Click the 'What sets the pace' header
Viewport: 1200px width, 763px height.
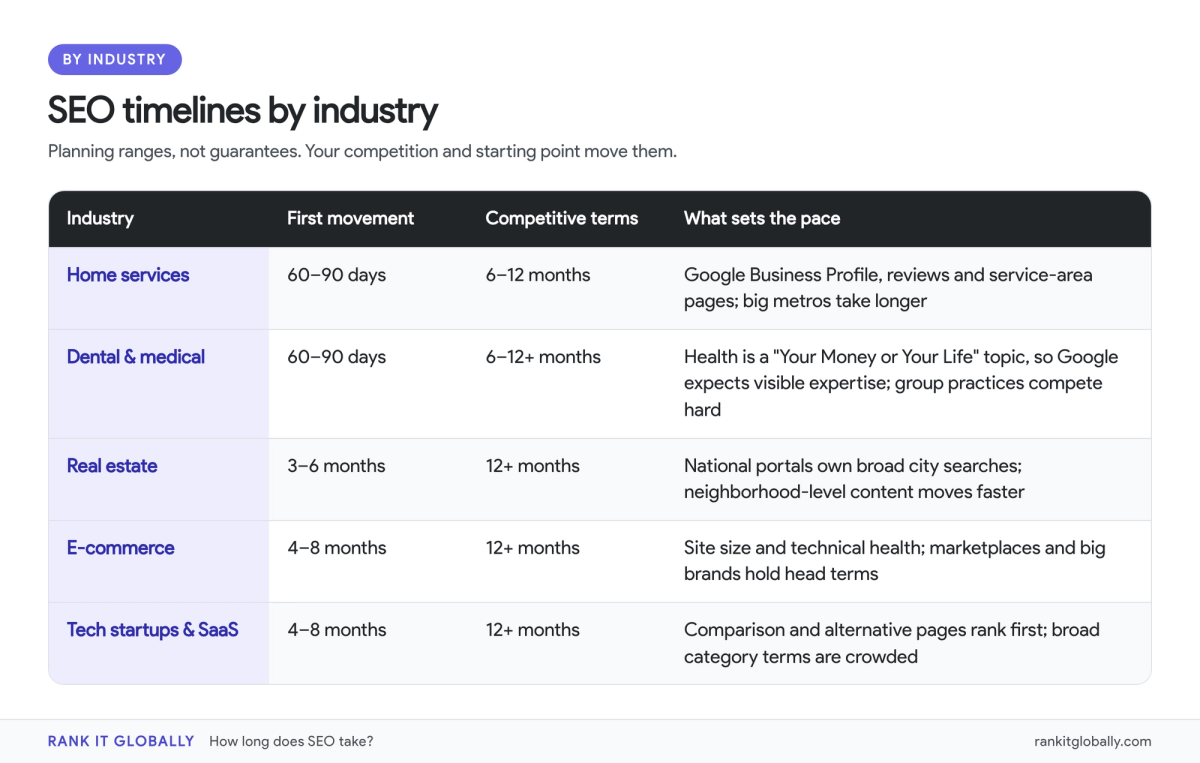coord(762,218)
